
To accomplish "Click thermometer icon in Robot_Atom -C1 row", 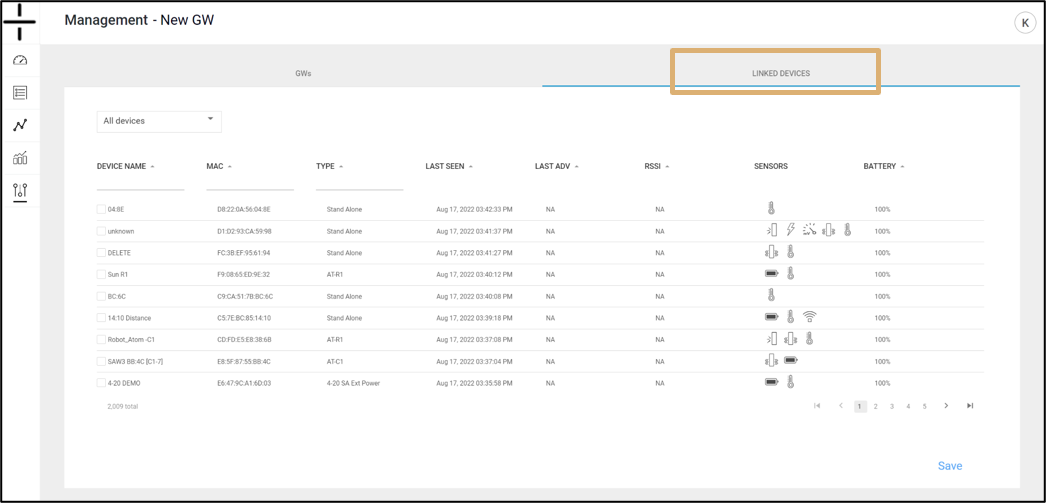I will [809, 338].
